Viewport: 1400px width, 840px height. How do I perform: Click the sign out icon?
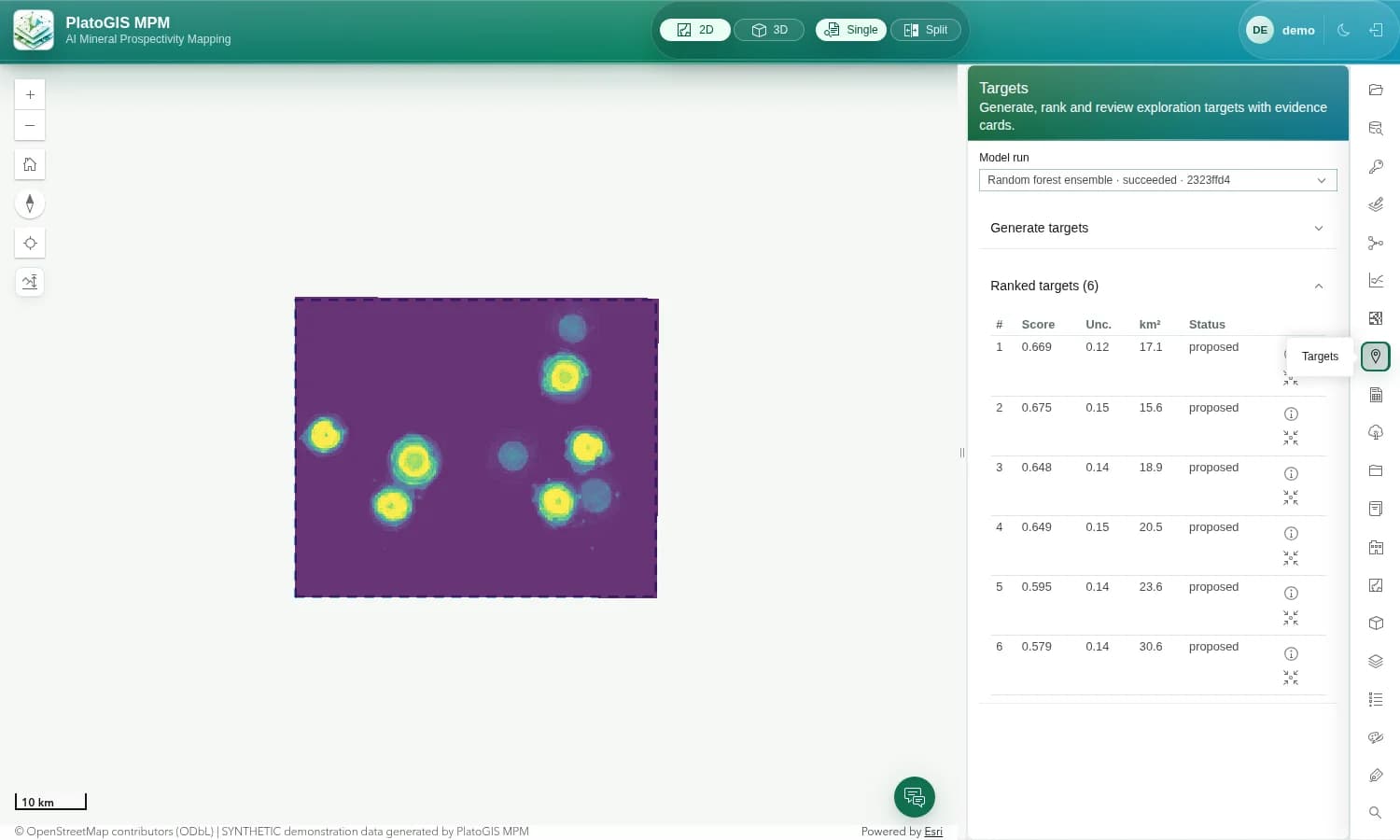click(1376, 30)
